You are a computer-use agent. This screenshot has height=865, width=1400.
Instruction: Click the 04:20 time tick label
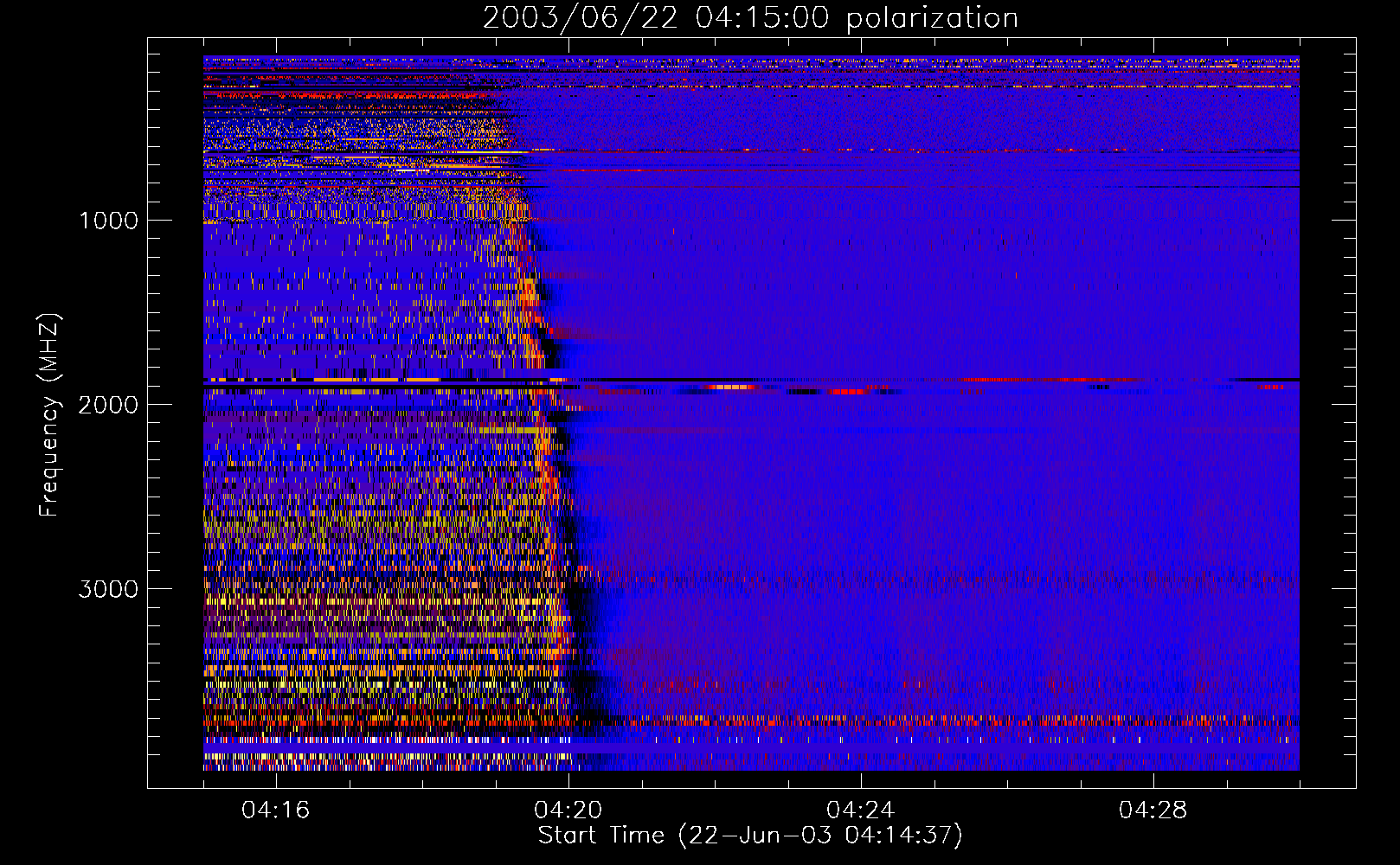568,811
